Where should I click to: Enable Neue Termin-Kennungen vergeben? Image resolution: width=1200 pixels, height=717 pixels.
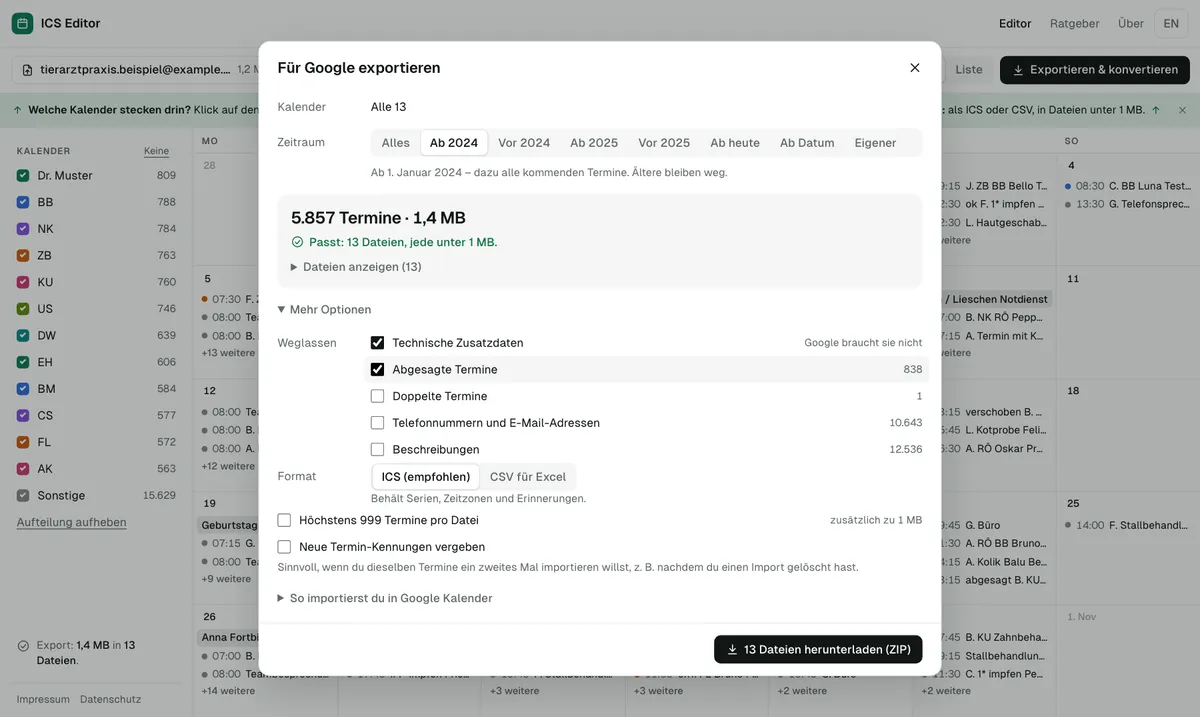(284, 547)
